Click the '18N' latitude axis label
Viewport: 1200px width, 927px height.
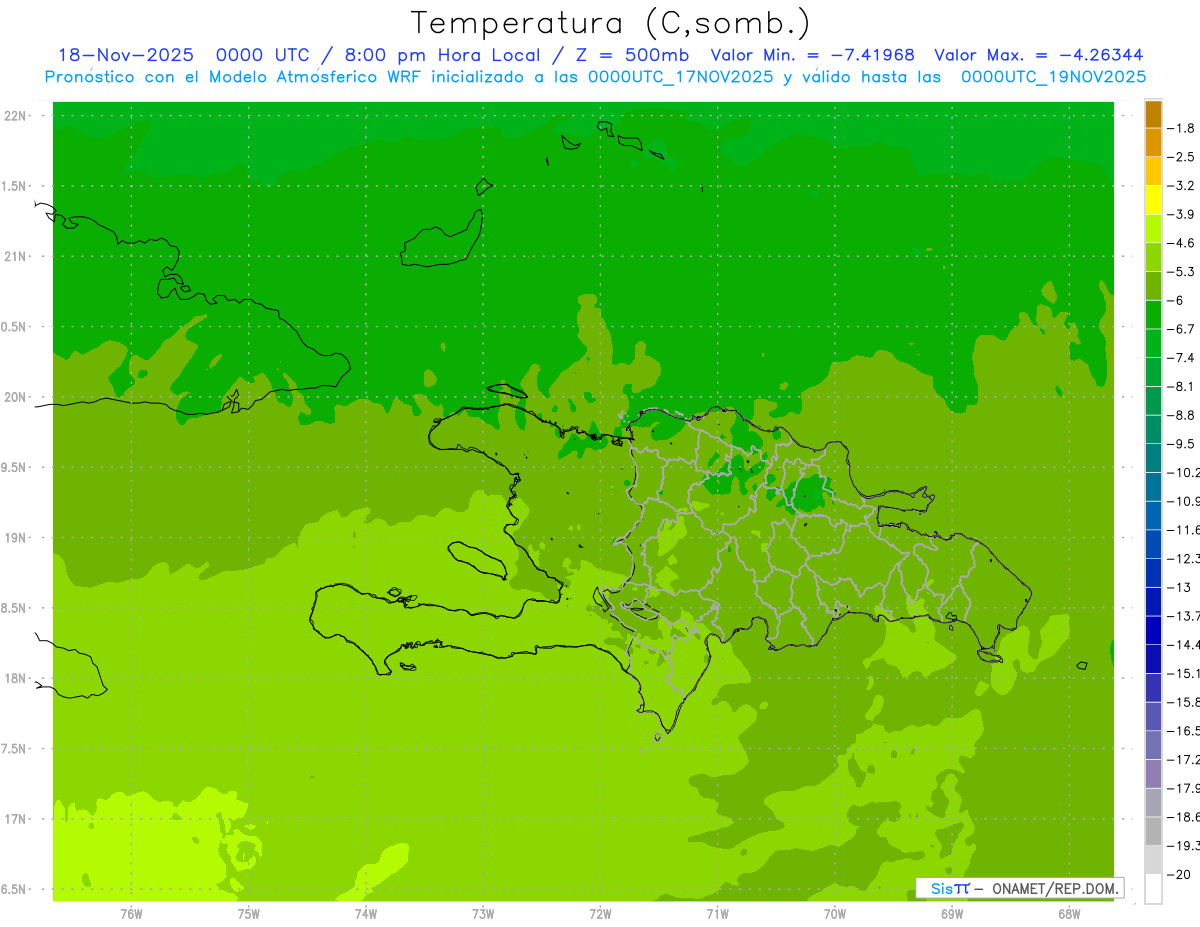tap(15, 678)
